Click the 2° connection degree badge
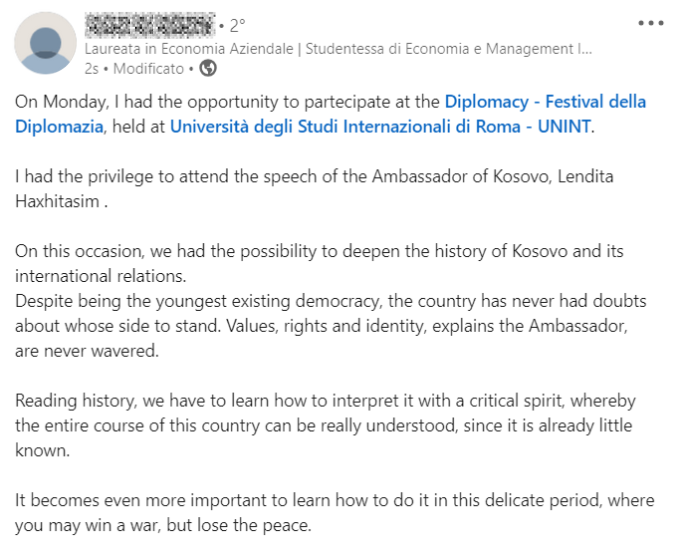 (237, 25)
